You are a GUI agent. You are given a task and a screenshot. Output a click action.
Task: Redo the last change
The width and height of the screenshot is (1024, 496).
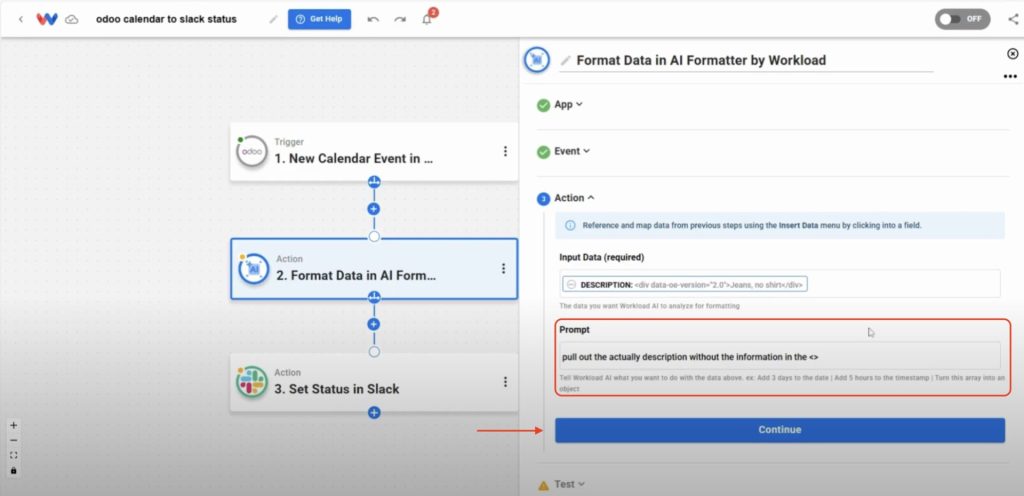click(400, 20)
